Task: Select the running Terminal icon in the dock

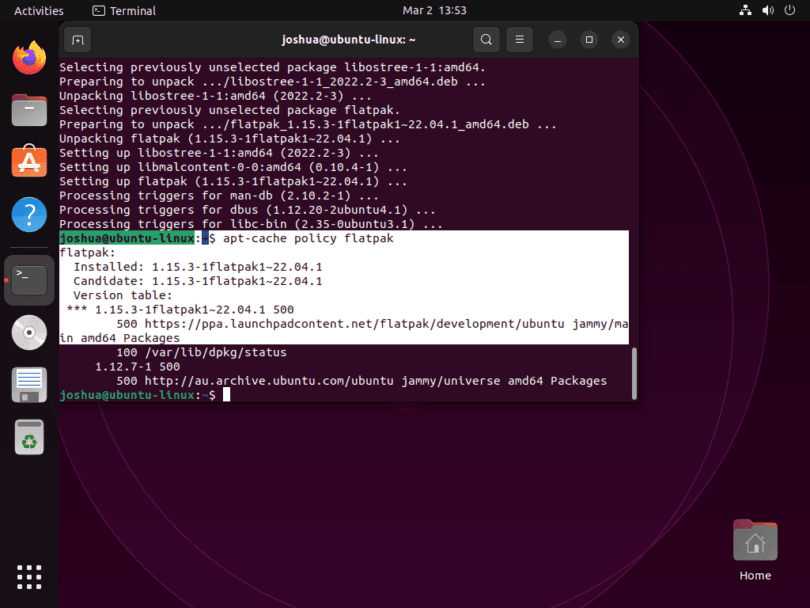Action: pos(29,280)
